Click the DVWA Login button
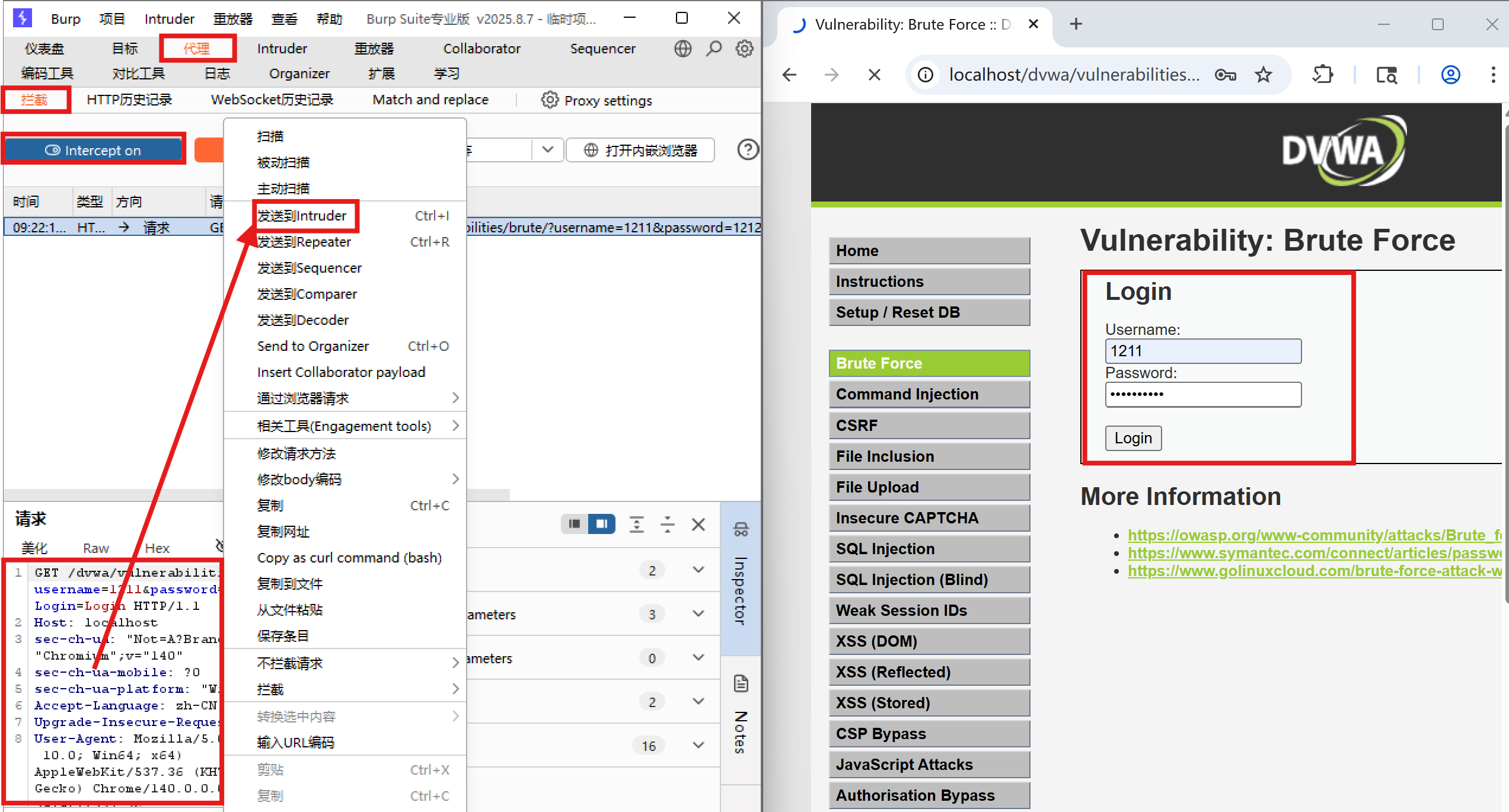1509x812 pixels. pos(1132,438)
